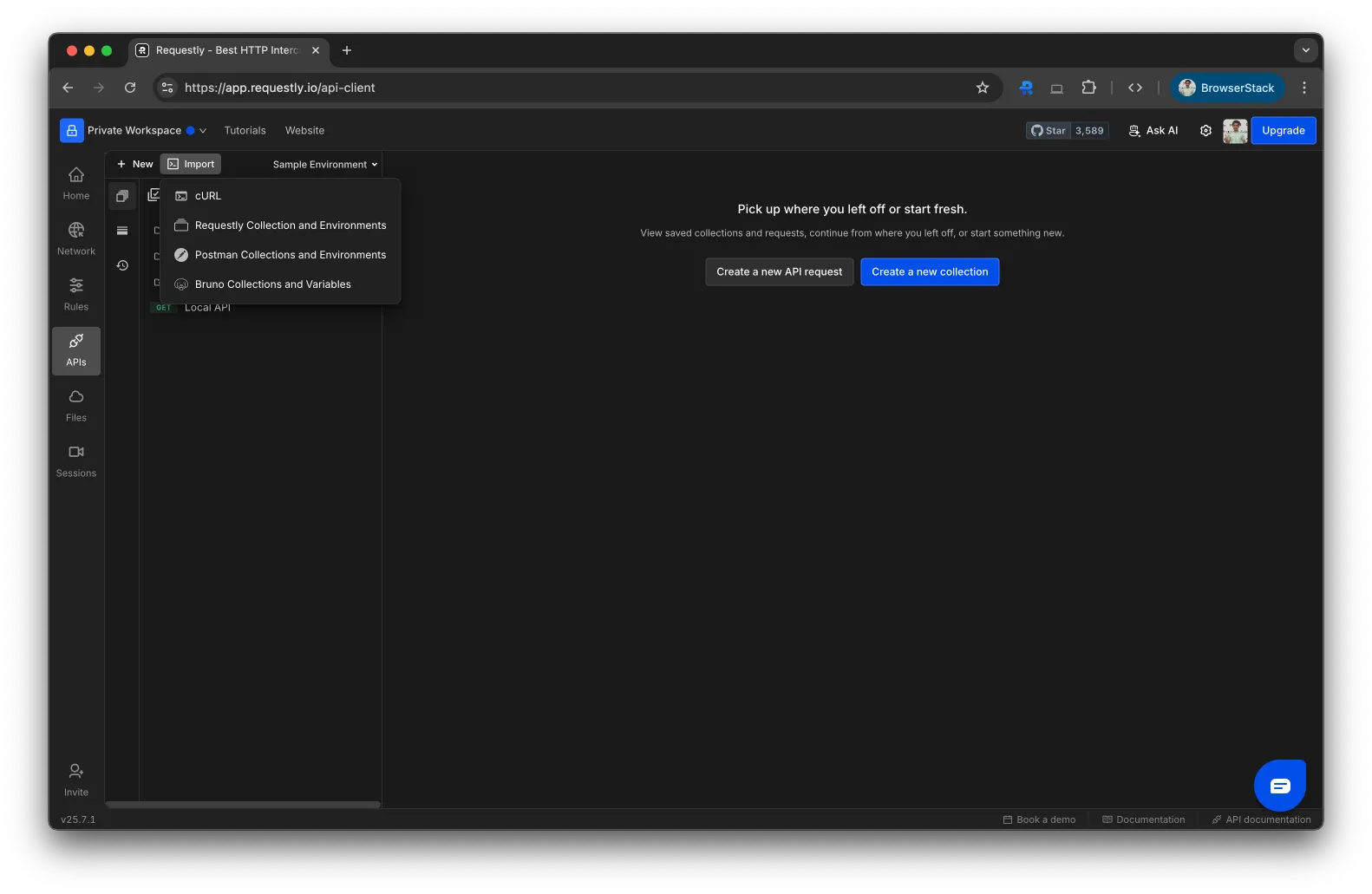Show the collections view icon in API panel
Screen dimensions: 1372x894
pyautogui.click(x=122, y=196)
